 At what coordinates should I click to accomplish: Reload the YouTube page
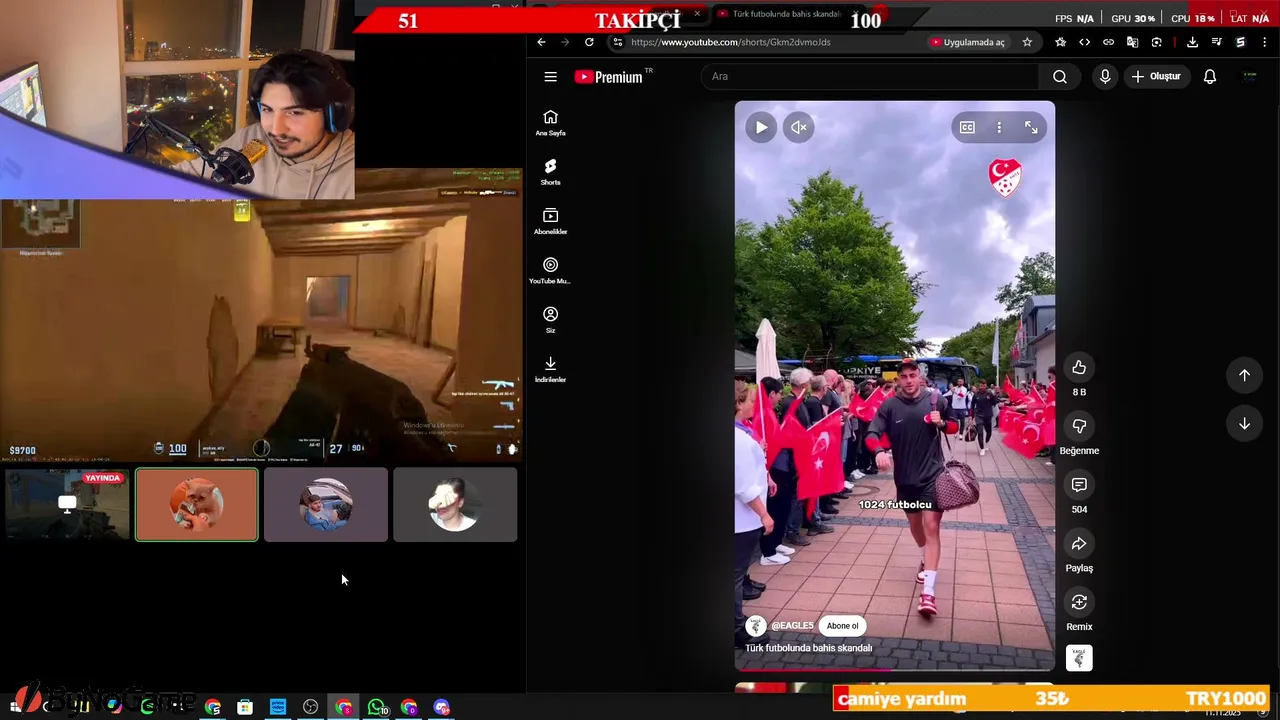tap(589, 42)
